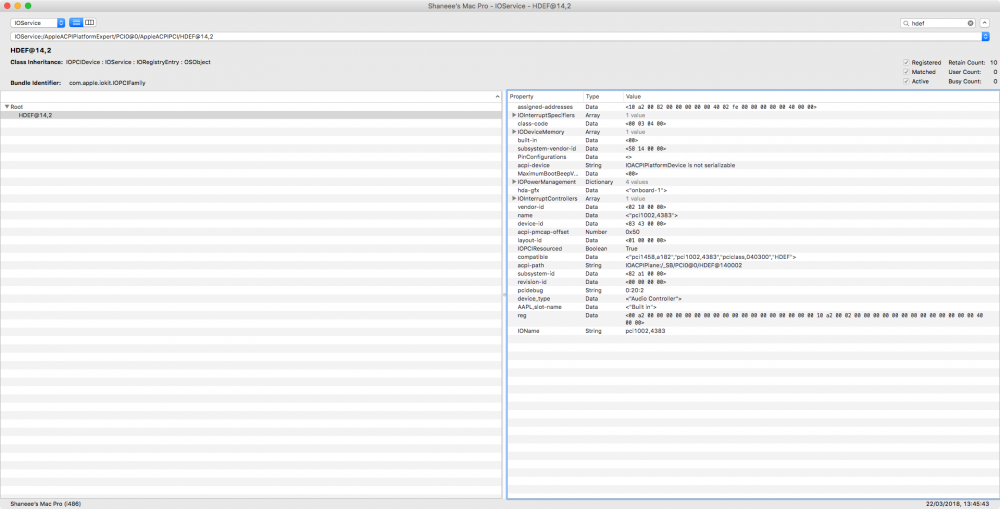Click the Type column header
This screenshot has width=1000, height=509.
point(603,96)
